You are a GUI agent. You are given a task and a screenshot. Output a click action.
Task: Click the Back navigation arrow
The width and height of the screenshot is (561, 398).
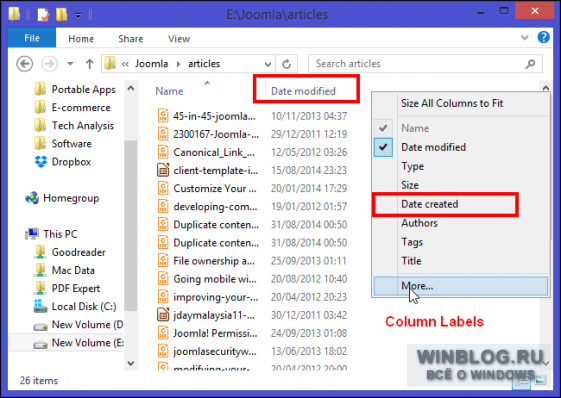tap(25, 64)
